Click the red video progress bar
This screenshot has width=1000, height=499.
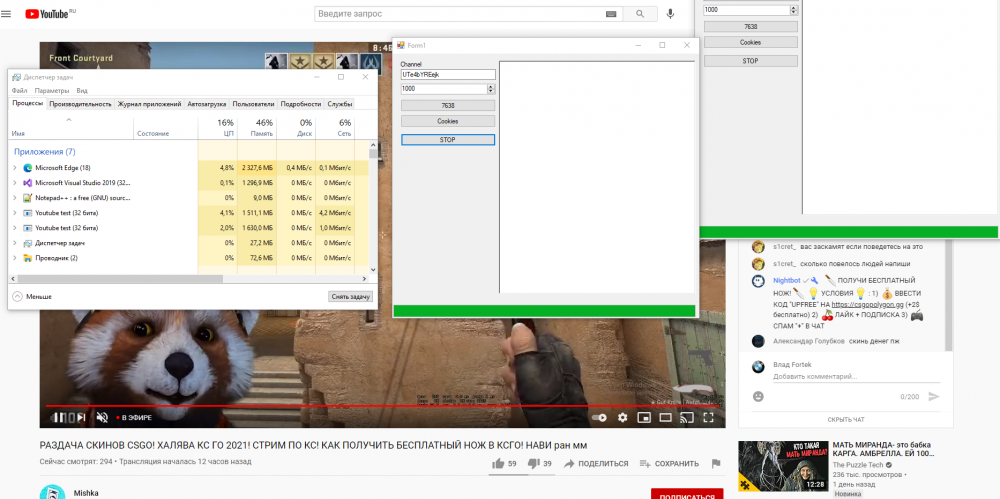coord(380,407)
